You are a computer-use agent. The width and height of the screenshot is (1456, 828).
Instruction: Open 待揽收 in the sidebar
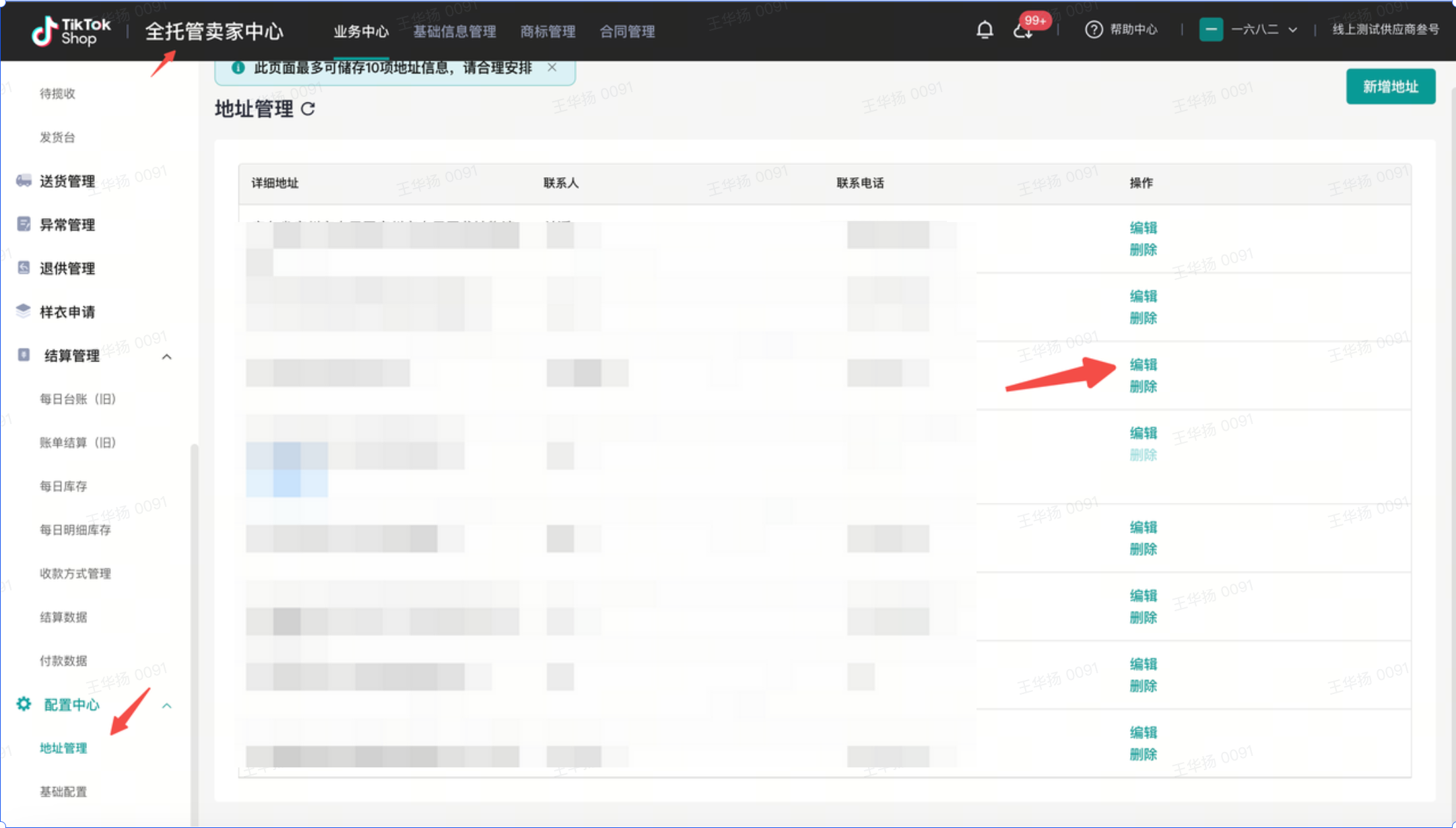(x=57, y=94)
